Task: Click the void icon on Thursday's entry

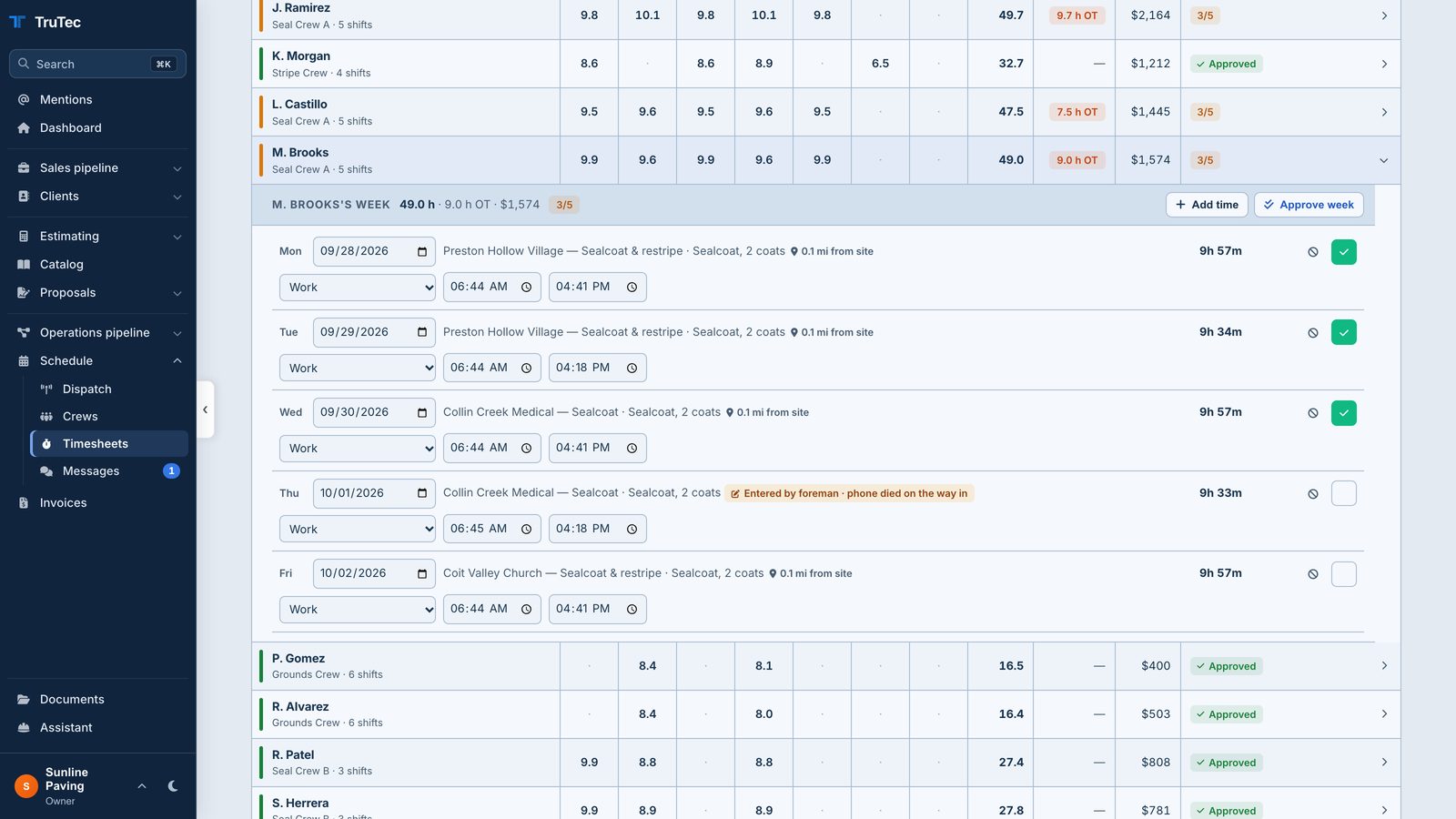Action: 1313,494
